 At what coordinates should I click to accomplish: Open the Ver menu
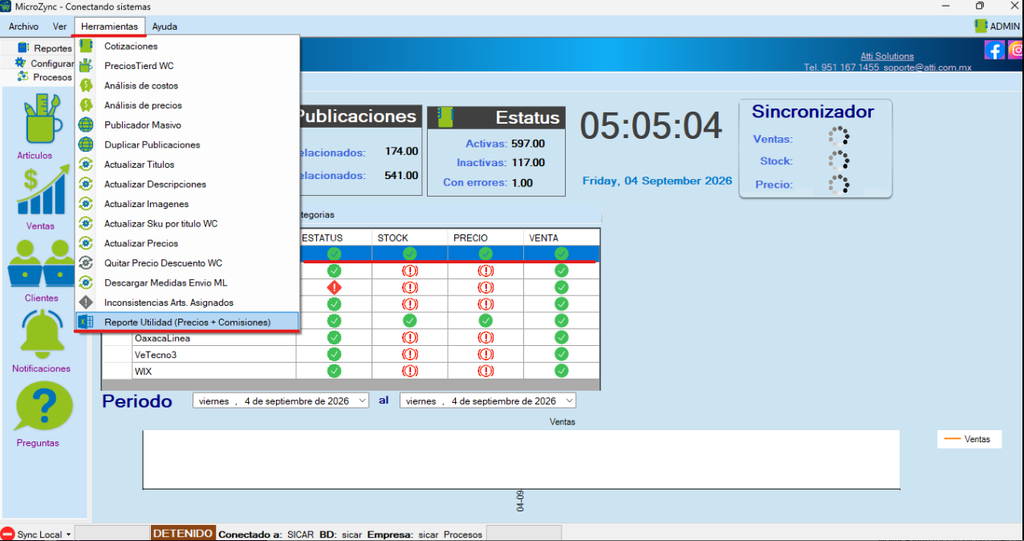point(60,27)
